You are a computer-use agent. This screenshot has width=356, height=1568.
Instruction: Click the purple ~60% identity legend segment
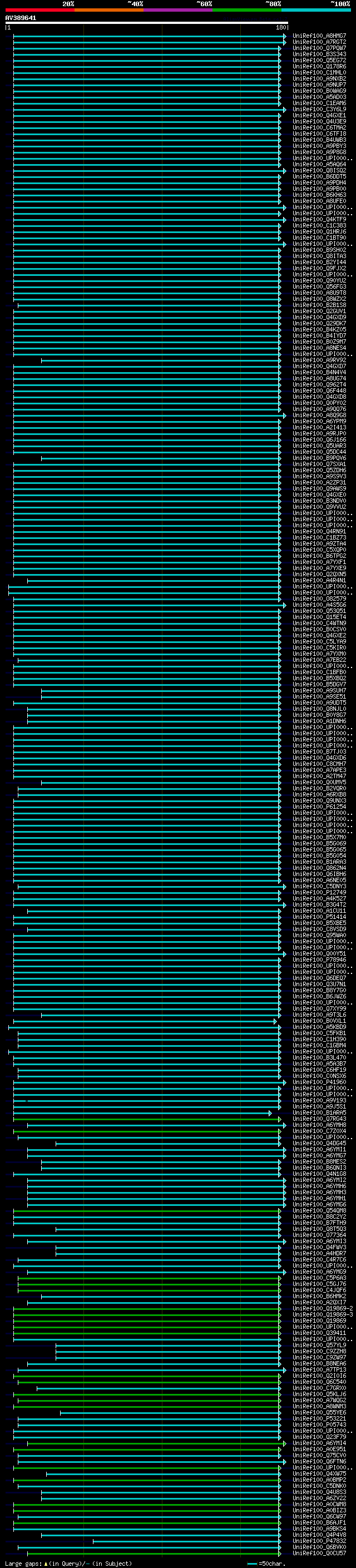[x=179, y=10]
